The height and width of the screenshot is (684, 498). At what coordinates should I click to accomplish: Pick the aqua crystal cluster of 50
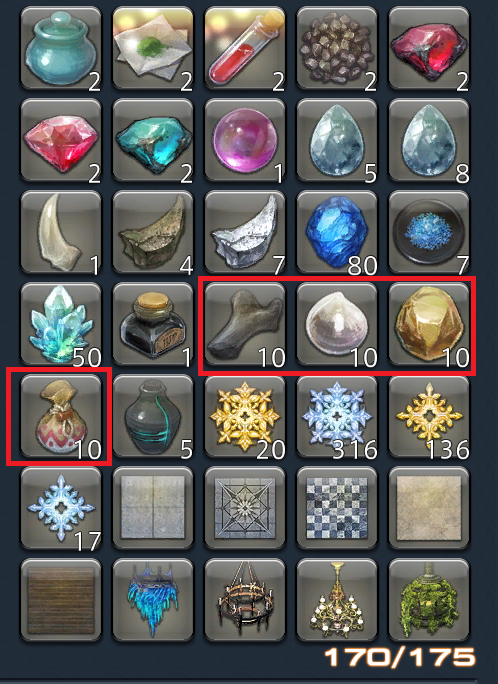(x=61, y=324)
